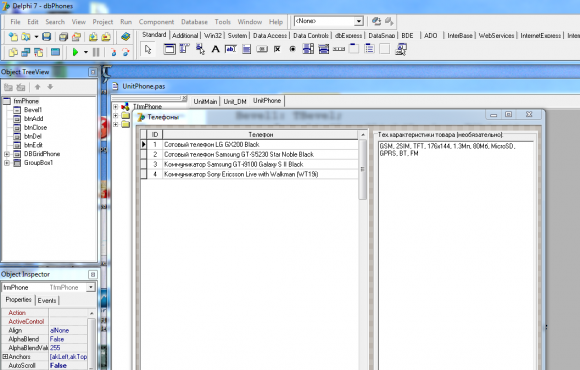This screenshot has width=580, height=370.
Task: Open the Data Access palette tab
Action: click(x=270, y=36)
